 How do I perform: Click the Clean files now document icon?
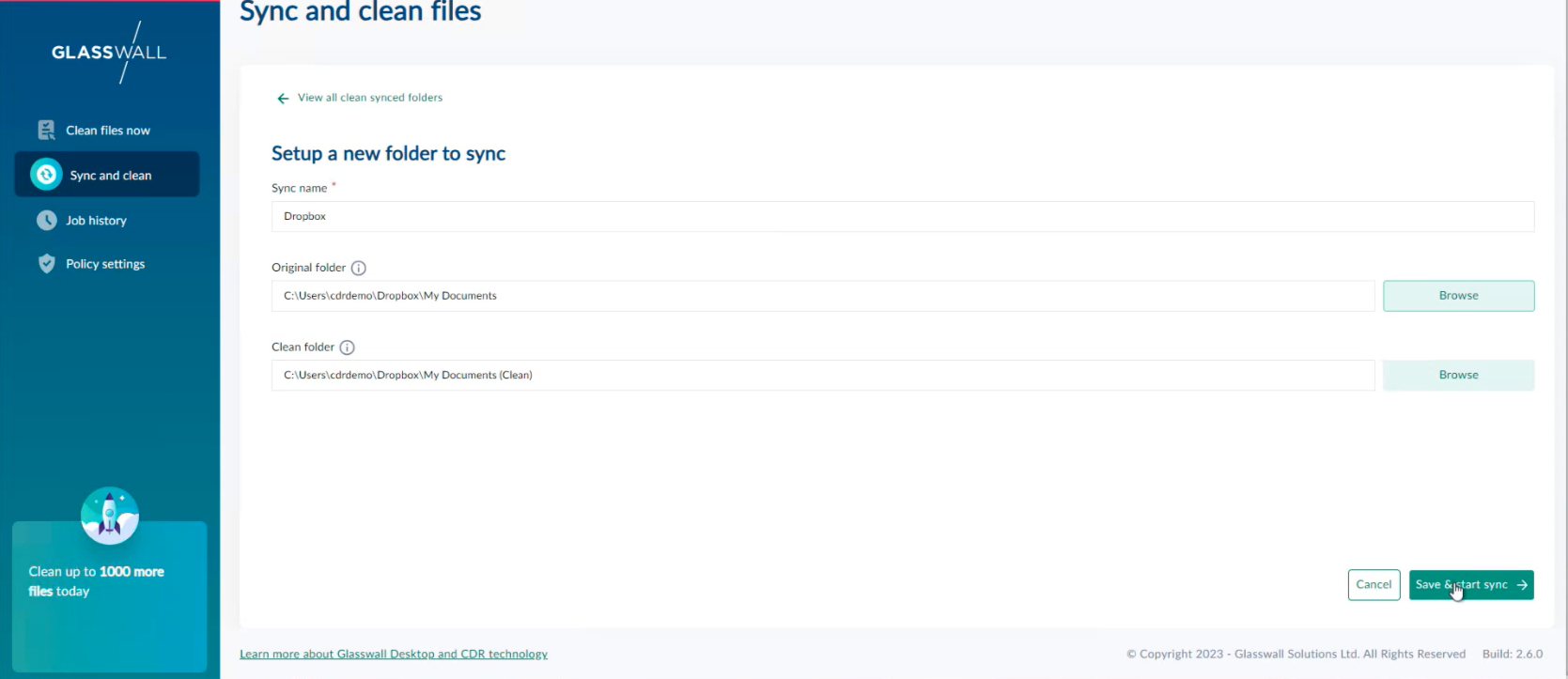pos(46,131)
